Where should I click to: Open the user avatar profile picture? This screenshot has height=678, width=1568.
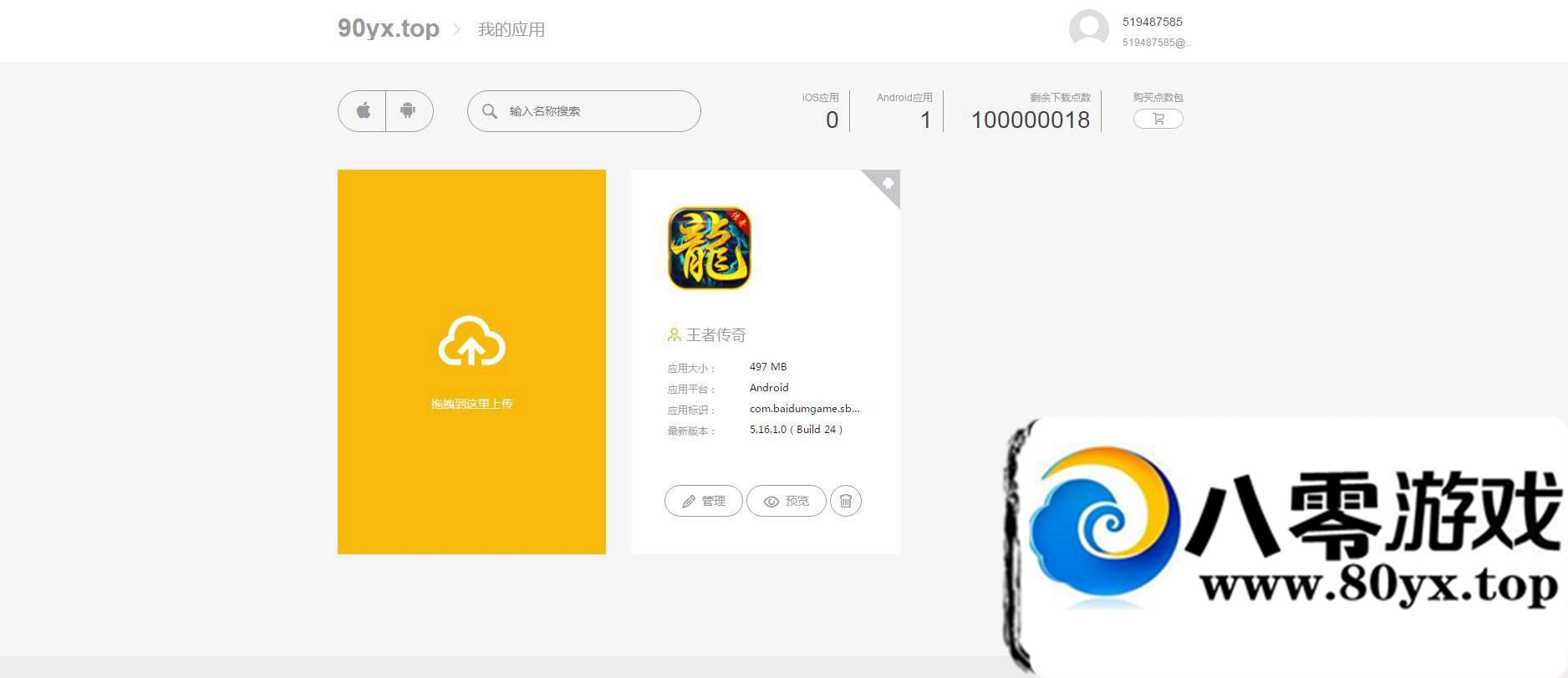coord(1088,29)
